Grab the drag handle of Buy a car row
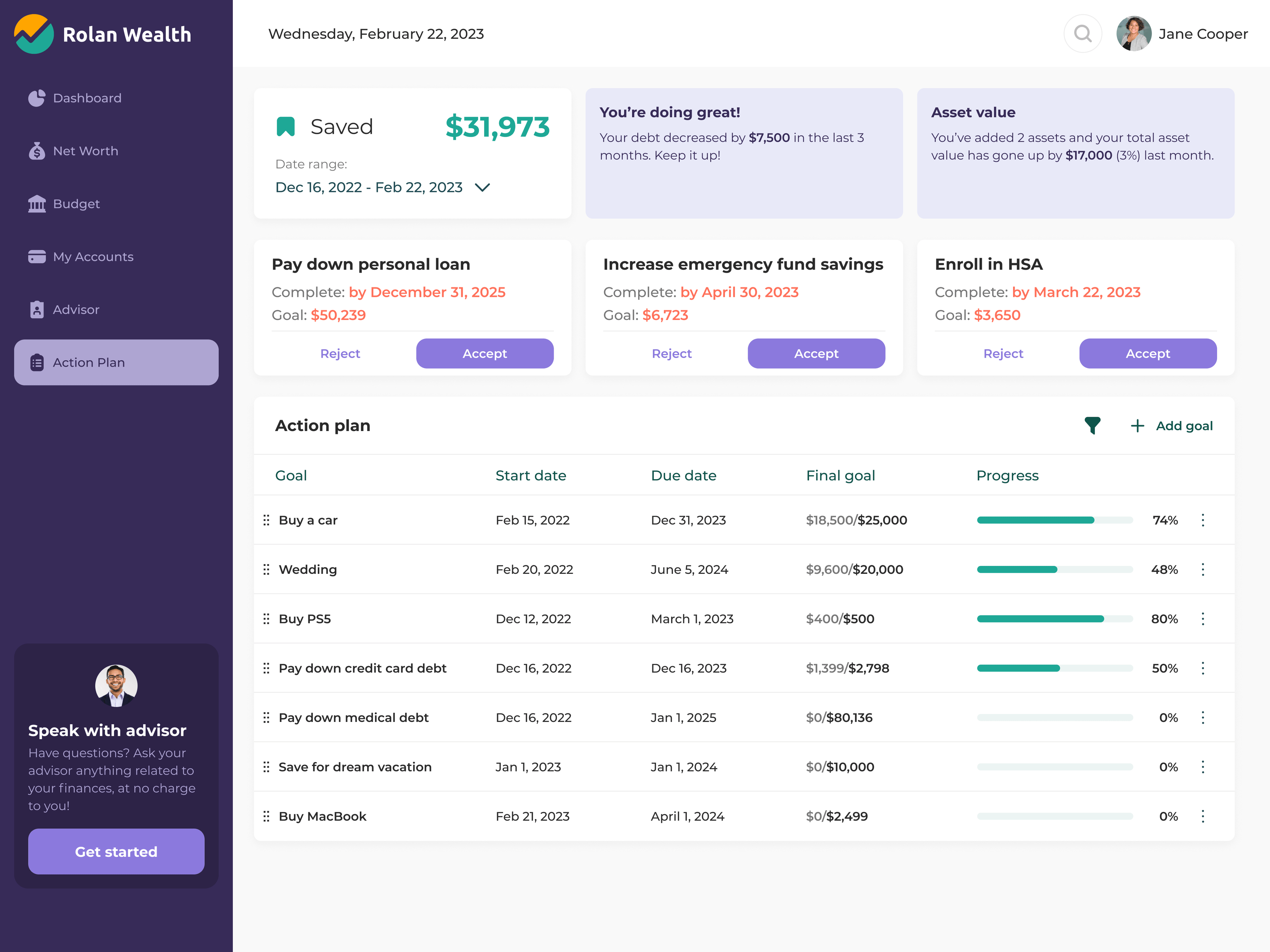 [266, 520]
